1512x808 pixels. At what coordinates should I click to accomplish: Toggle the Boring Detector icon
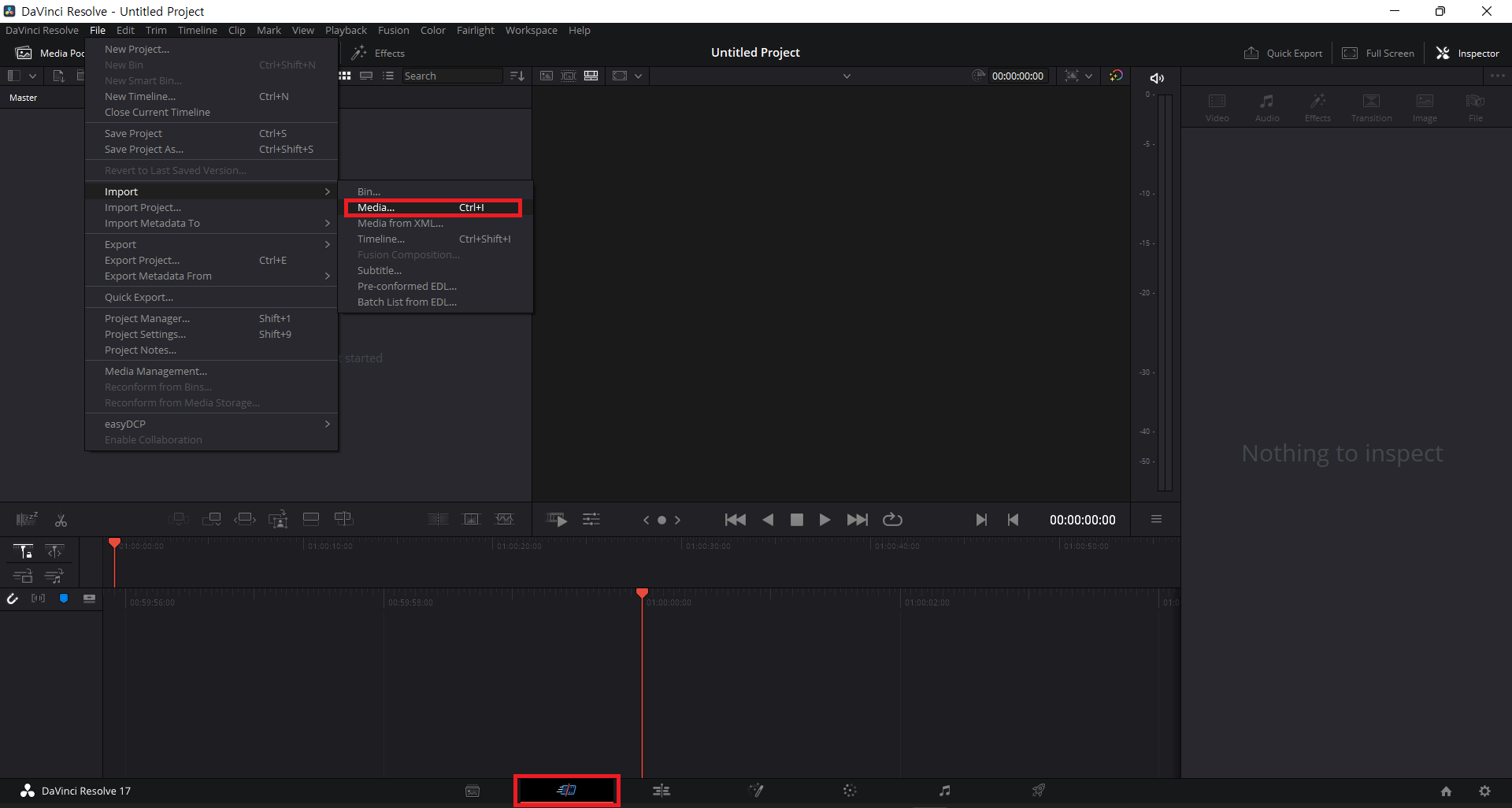point(27,519)
